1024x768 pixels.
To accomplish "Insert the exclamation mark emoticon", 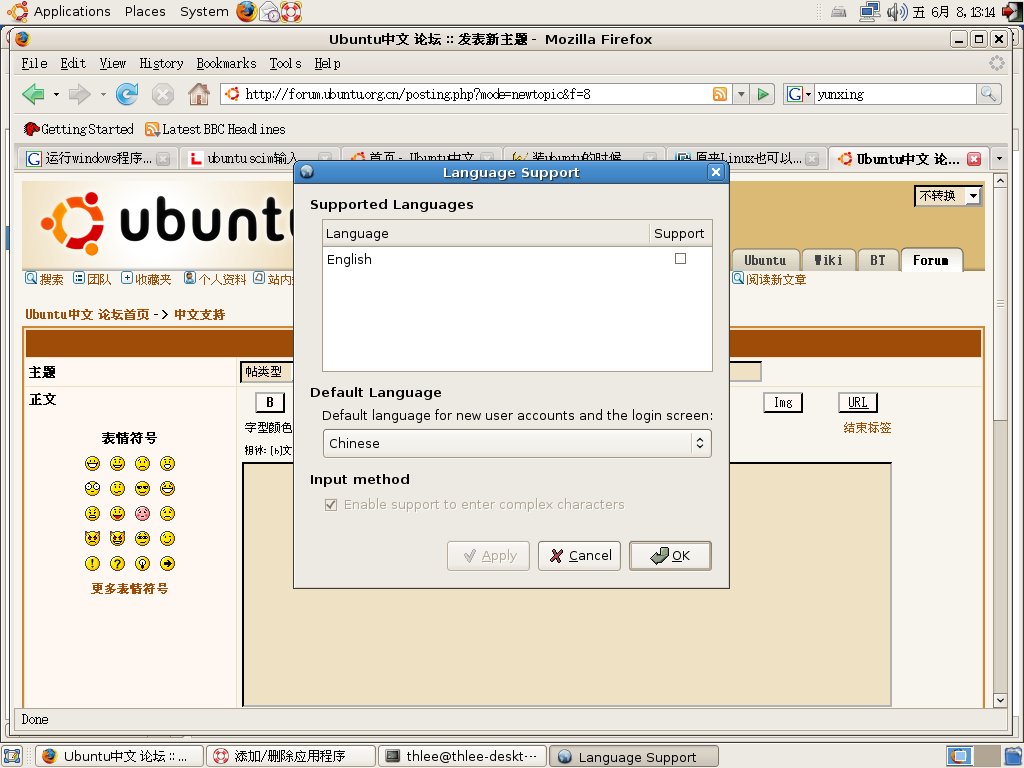I will point(93,564).
